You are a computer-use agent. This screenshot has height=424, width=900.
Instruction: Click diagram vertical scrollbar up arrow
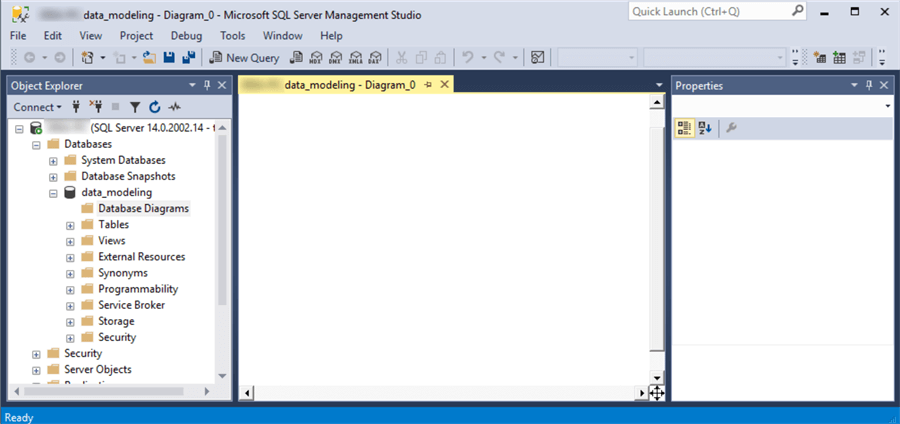pos(657,102)
